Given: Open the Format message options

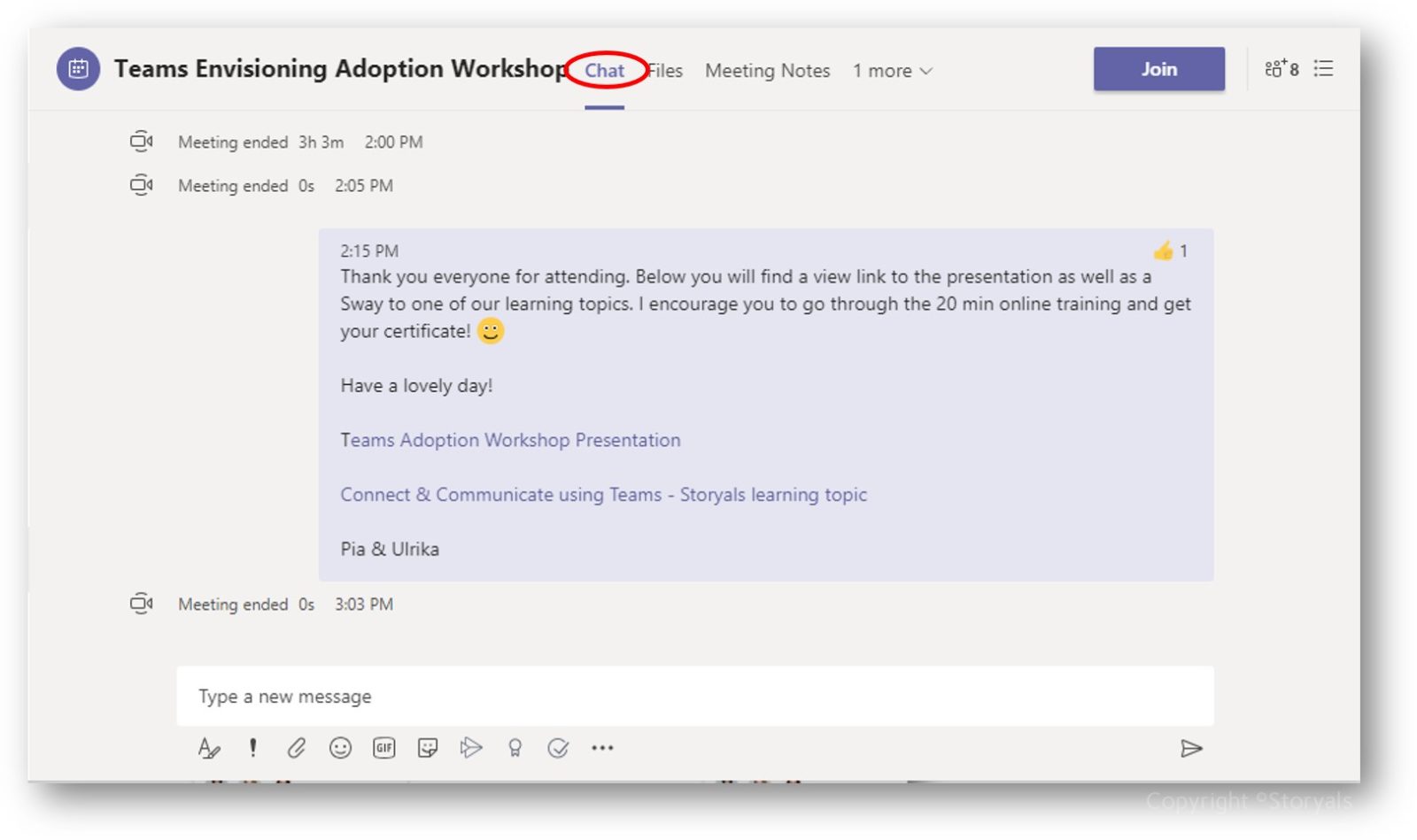Looking at the screenshot, I should [210, 748].
